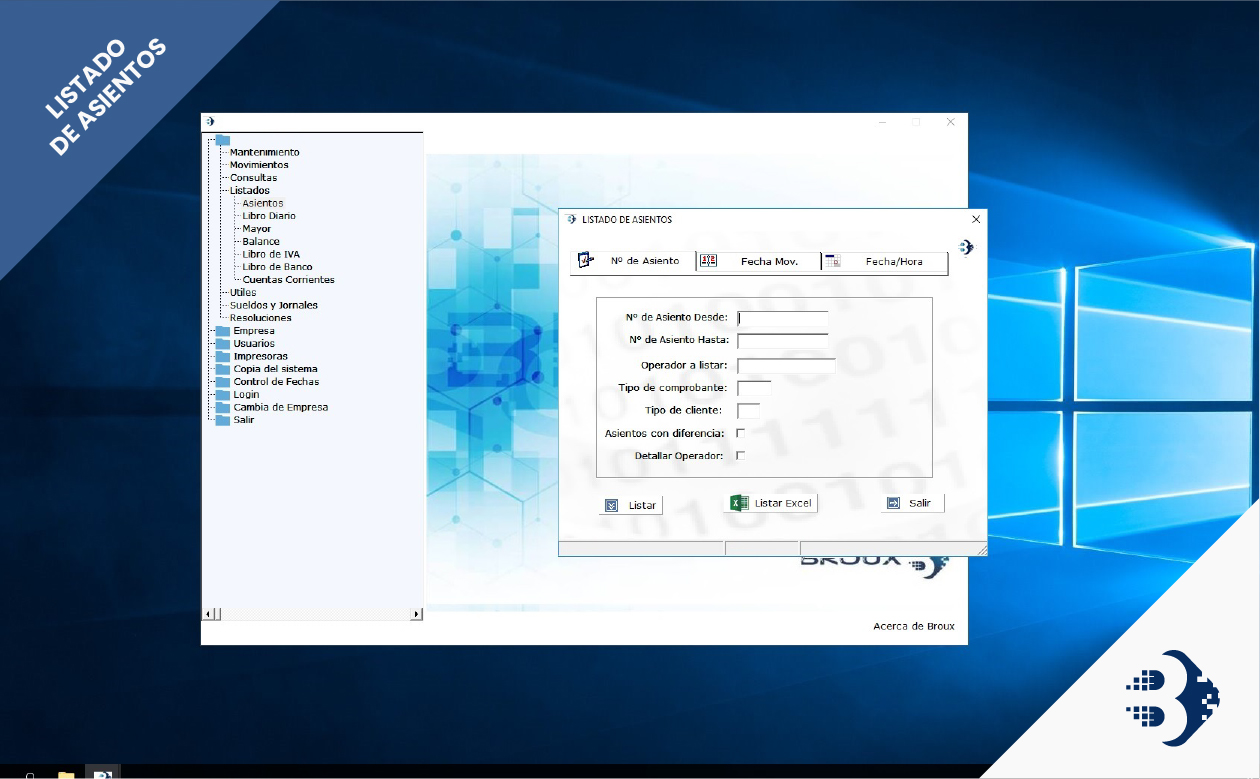Click the Listar button
1260x779 pixels.
point(631,505)
